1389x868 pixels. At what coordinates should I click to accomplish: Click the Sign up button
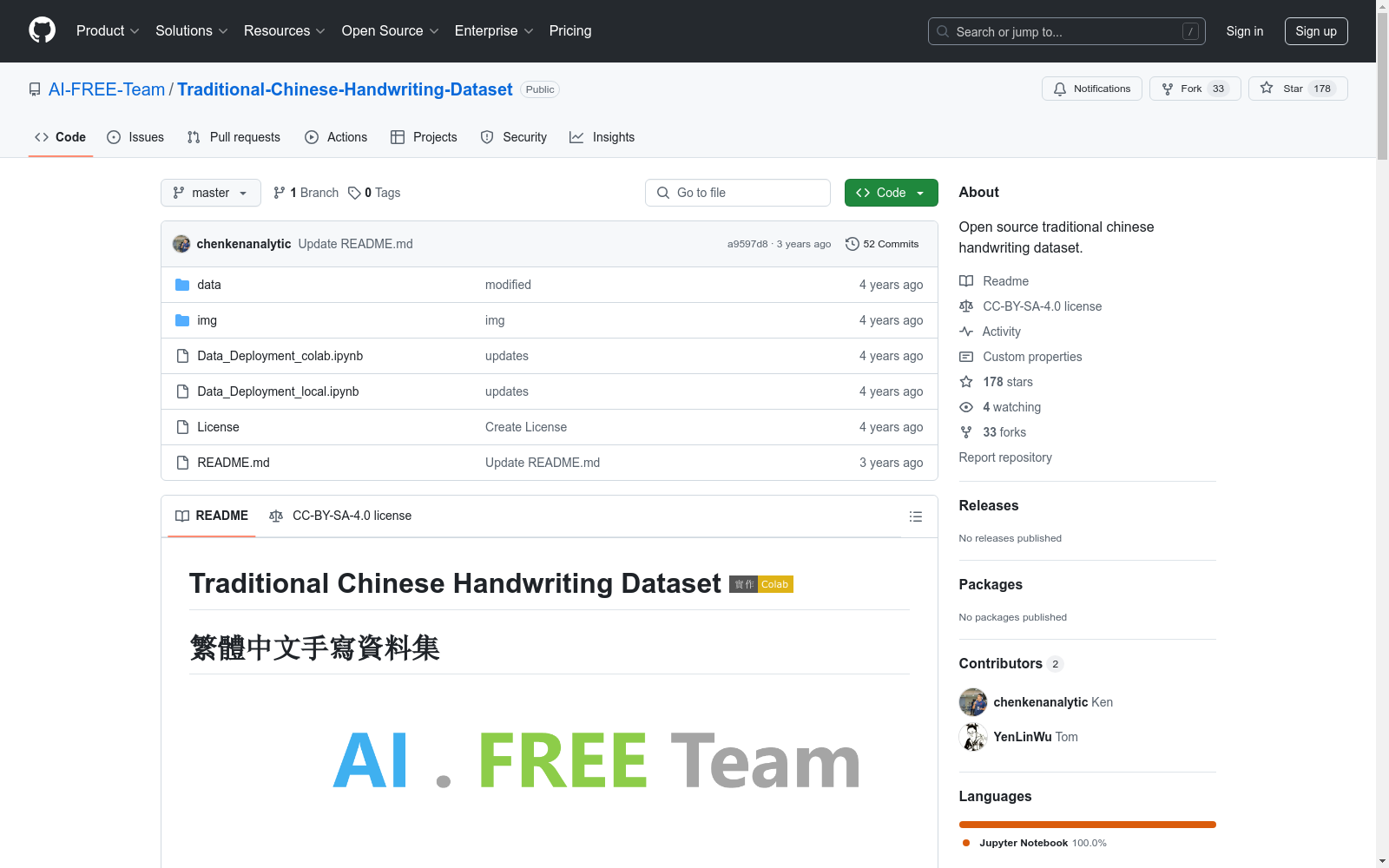pos(1316,31)
